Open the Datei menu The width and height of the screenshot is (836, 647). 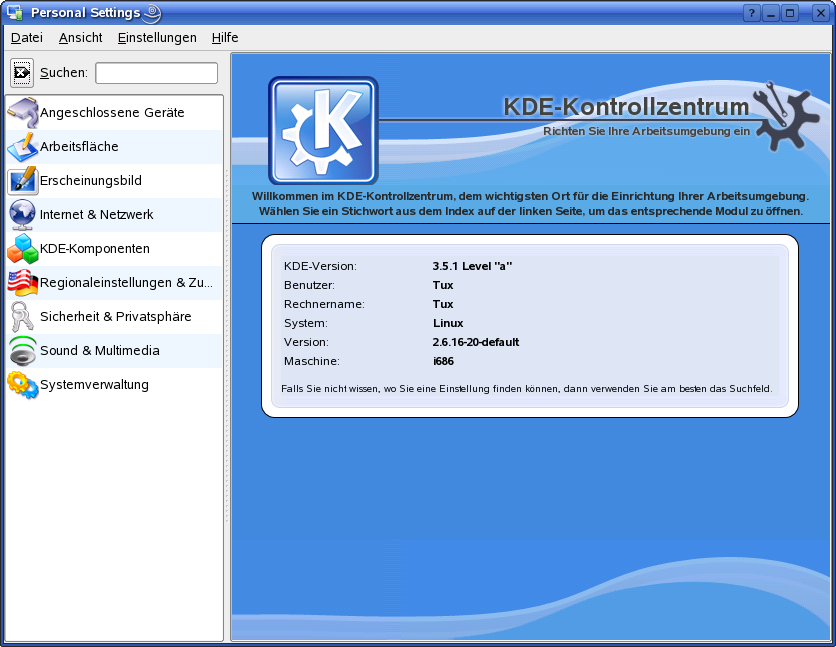point(27,38)
